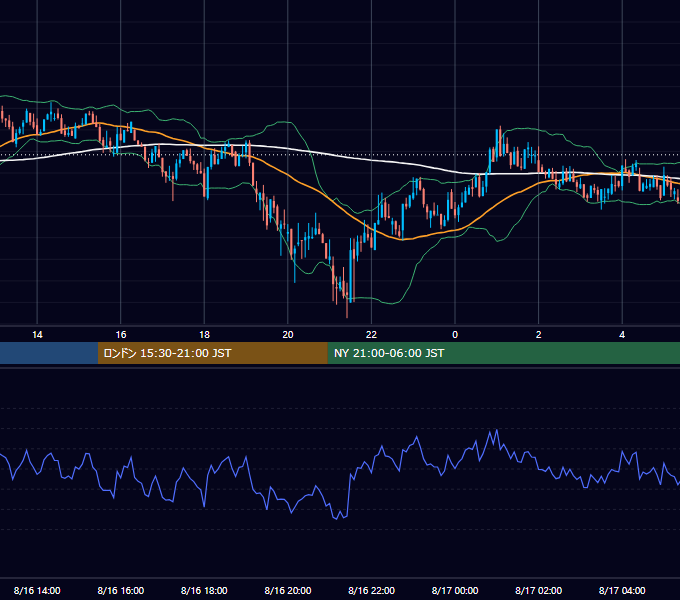
Task: Select the 2 hour label on upper axis
Action: 539,335
